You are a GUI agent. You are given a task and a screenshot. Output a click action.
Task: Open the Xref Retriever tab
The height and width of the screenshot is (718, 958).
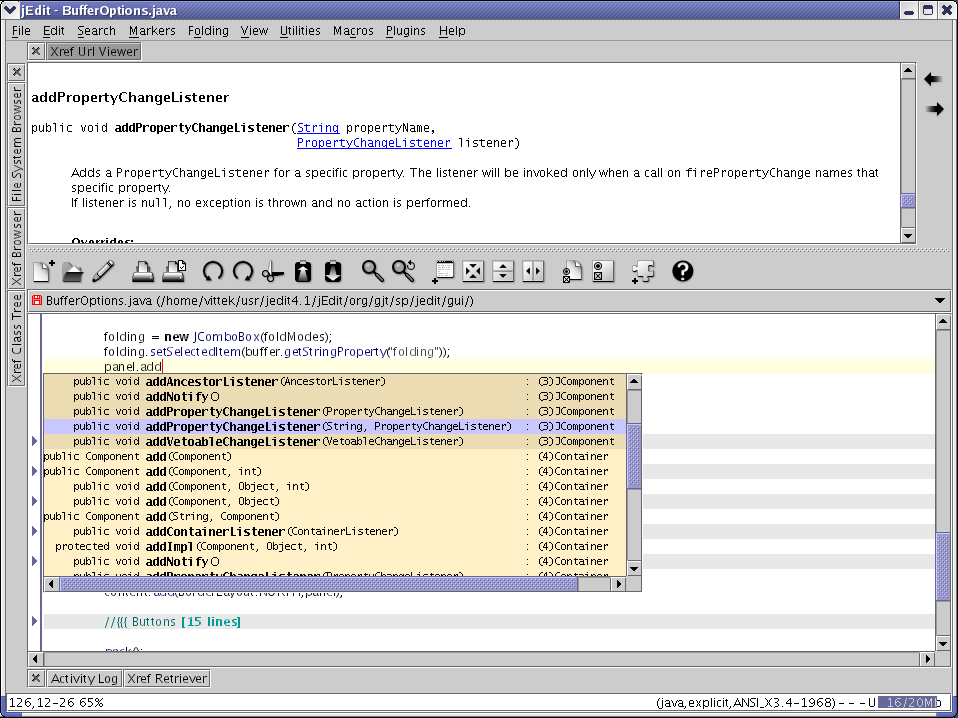[167, 678]
